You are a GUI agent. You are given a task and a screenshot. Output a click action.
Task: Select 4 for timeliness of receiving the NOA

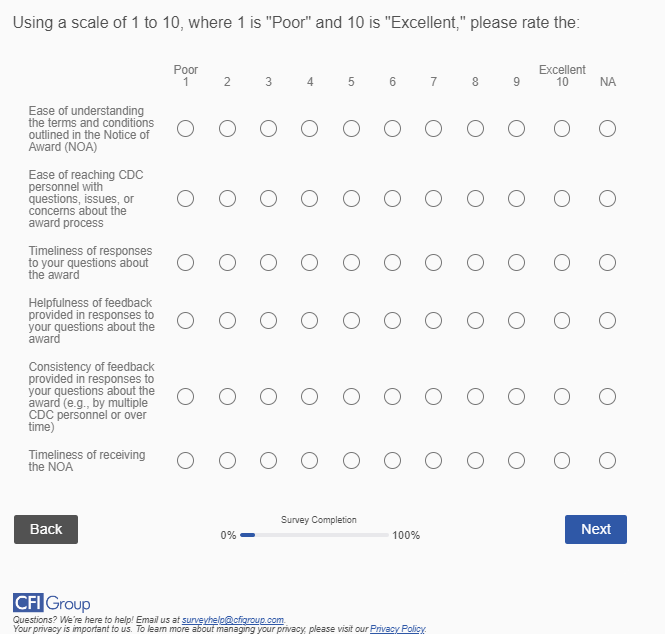tap(310, 461)
